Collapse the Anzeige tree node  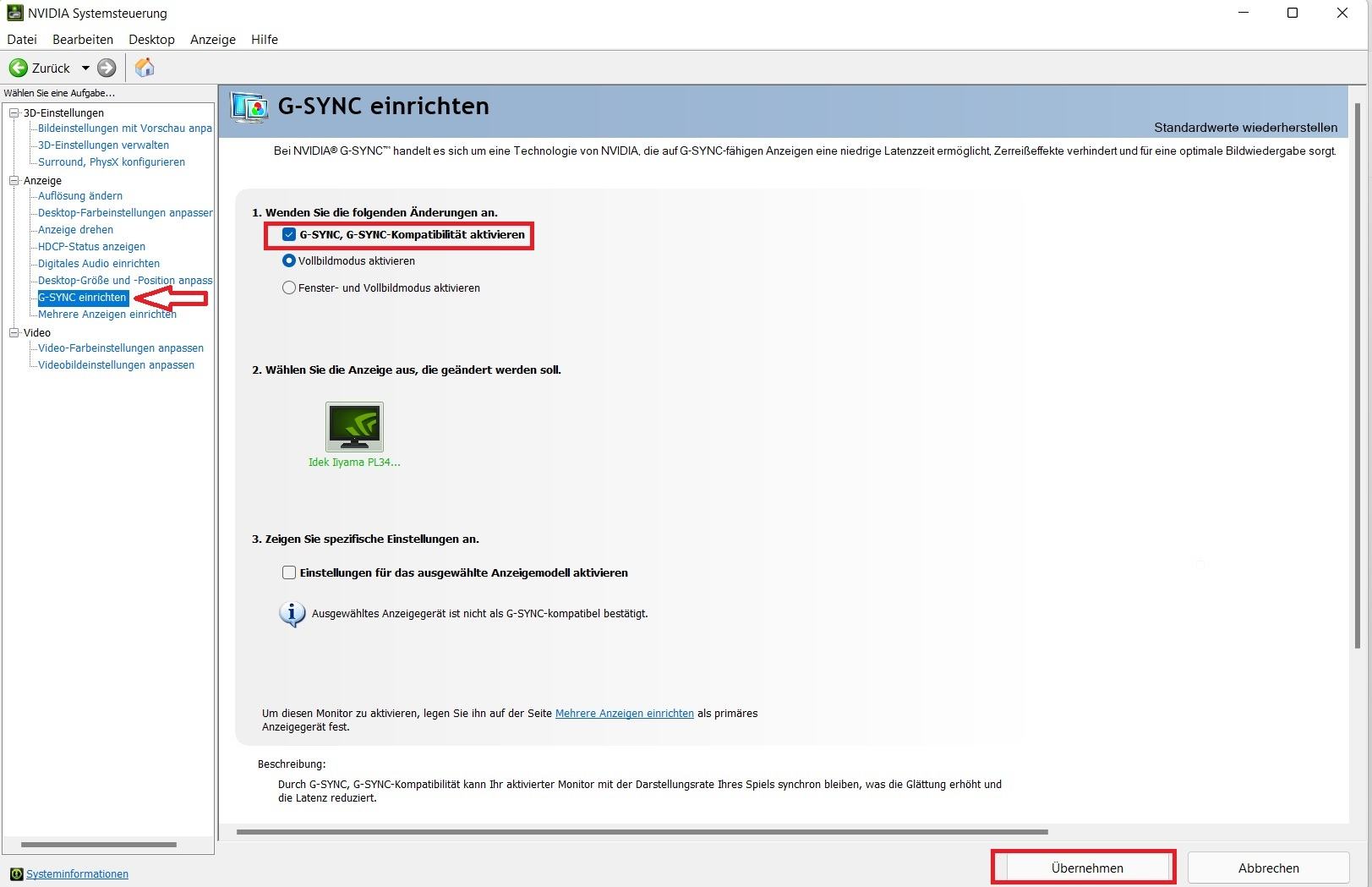tap(14, 180)
